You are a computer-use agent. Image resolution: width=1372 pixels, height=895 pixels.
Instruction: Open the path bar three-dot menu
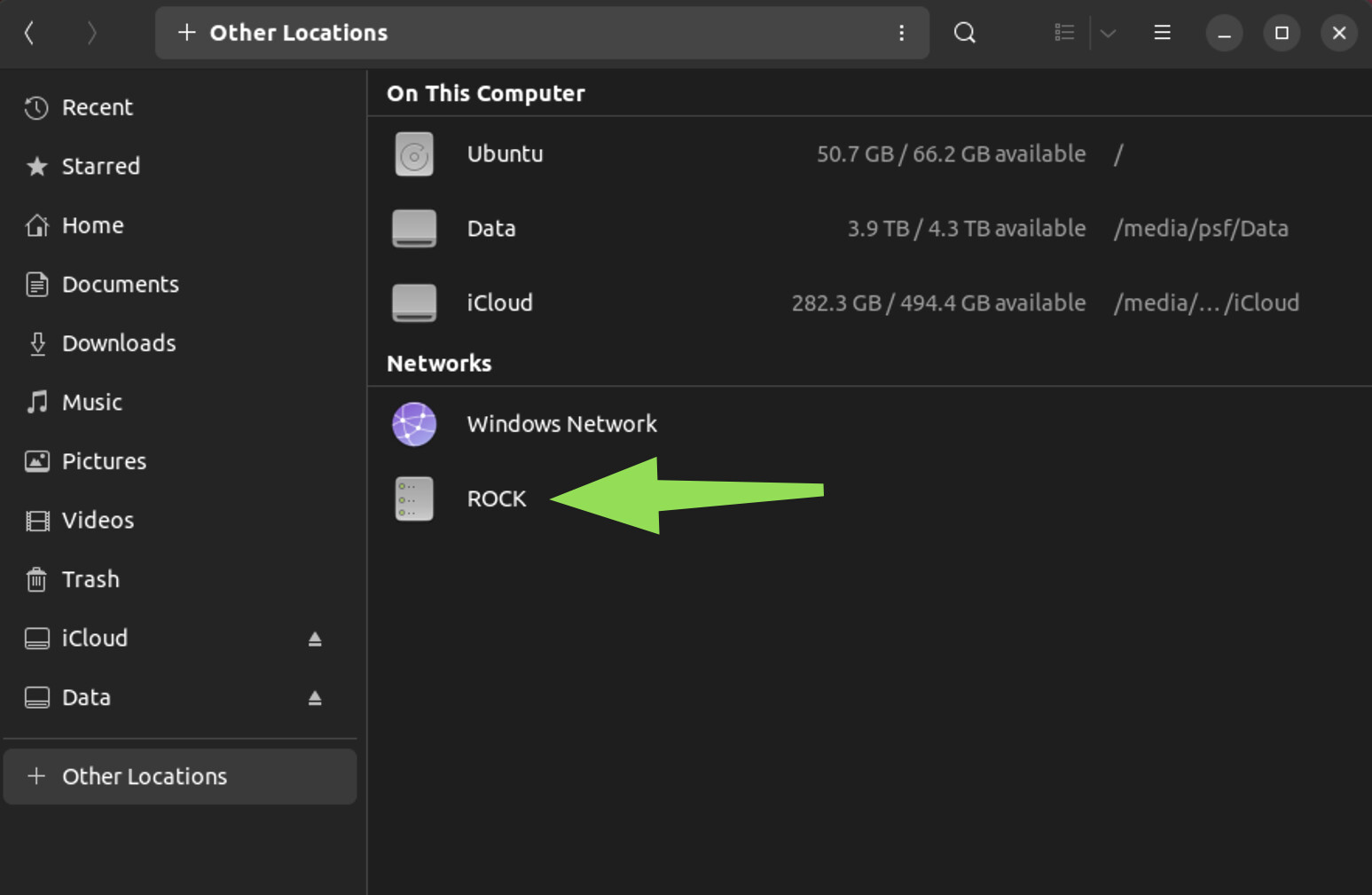point(901,33)
